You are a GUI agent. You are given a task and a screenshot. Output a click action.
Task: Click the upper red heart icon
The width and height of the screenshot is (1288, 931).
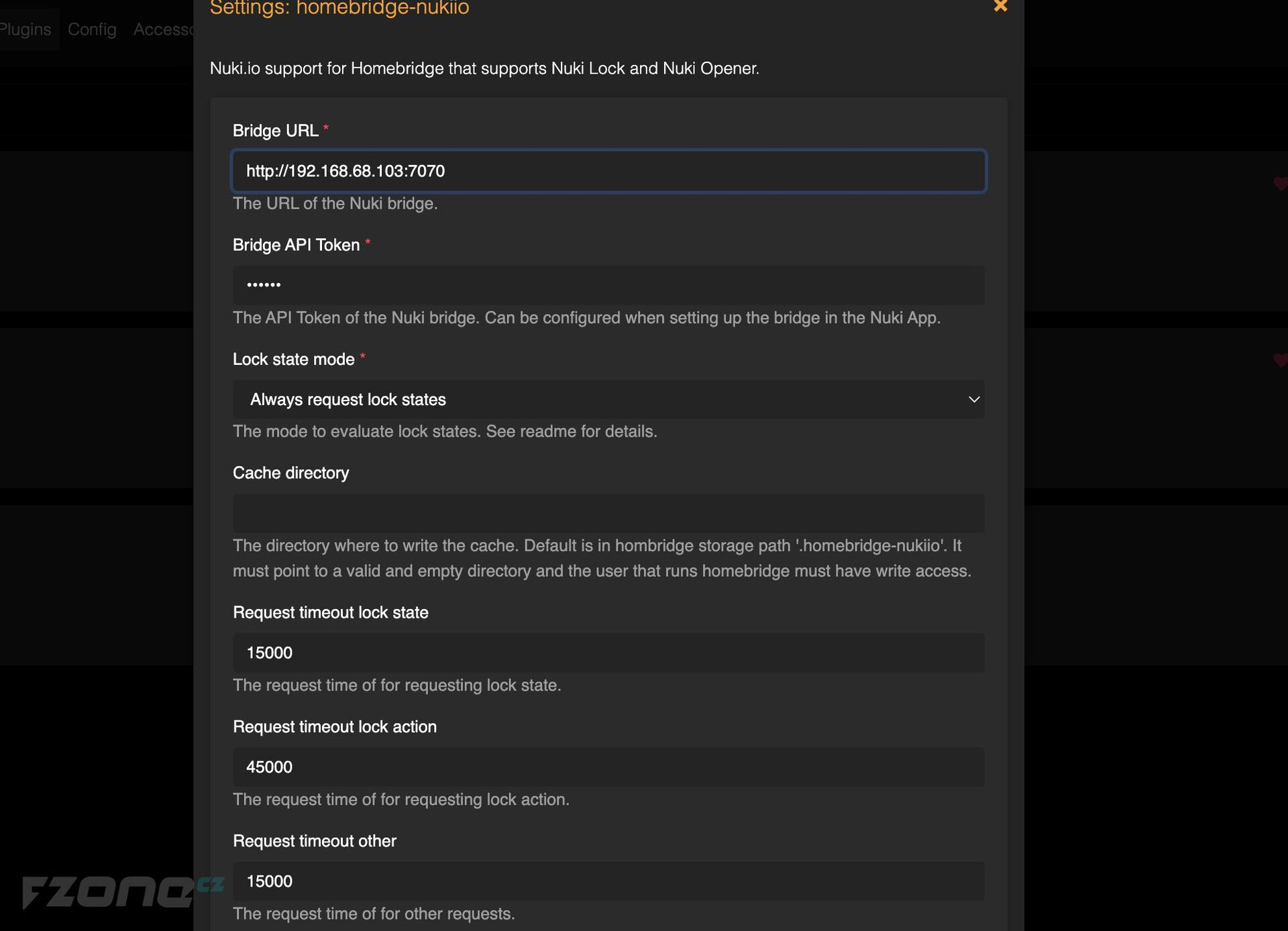pyautogui.click(x=1281, y=183)
